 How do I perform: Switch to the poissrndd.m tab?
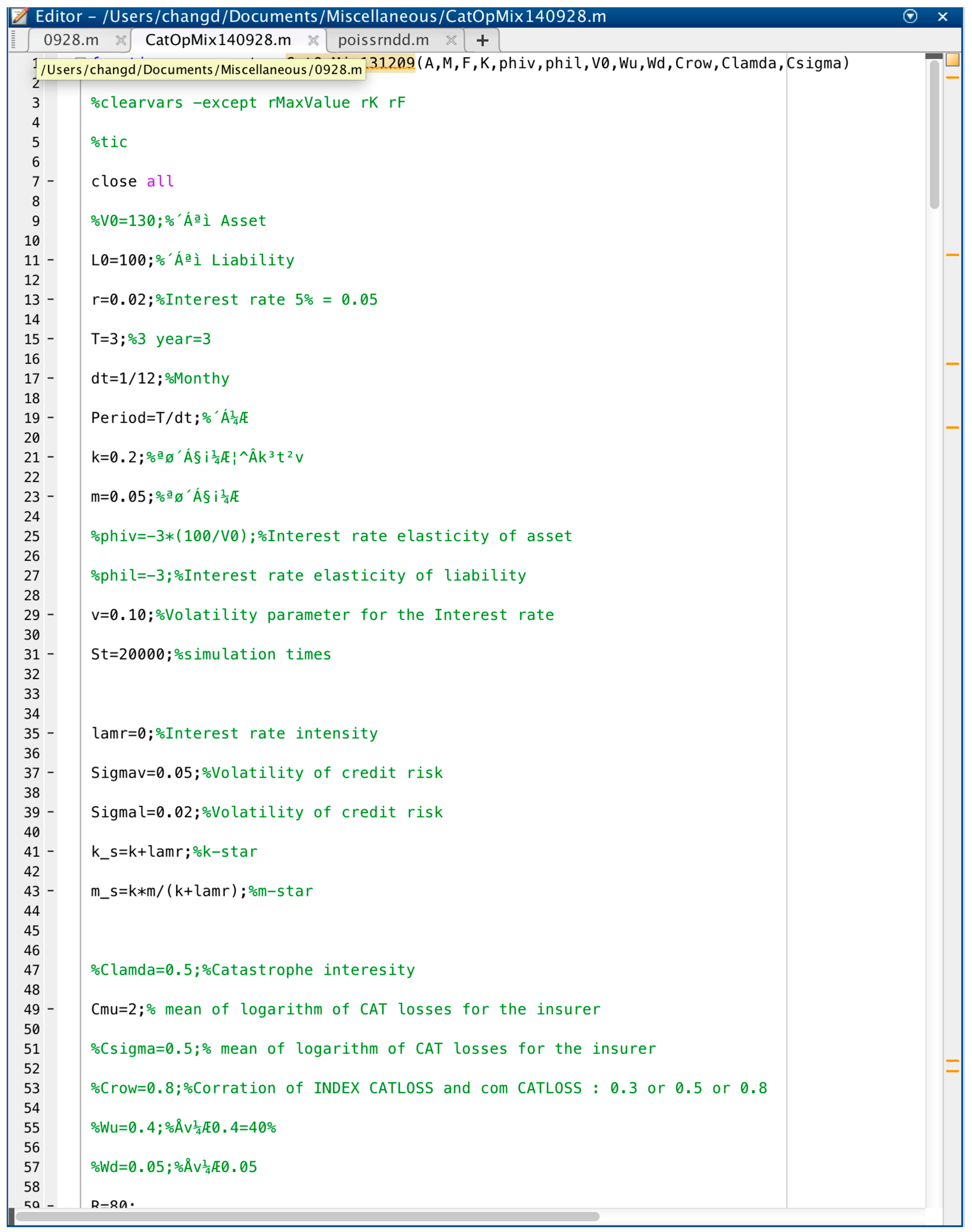pyautogui.click(x=383, y=40)
